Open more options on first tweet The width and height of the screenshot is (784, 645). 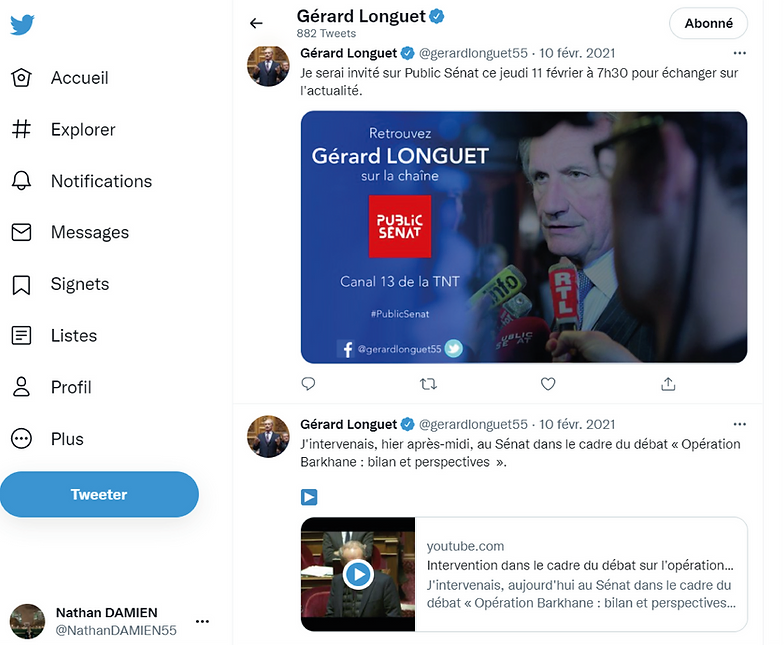click(739, 53)
